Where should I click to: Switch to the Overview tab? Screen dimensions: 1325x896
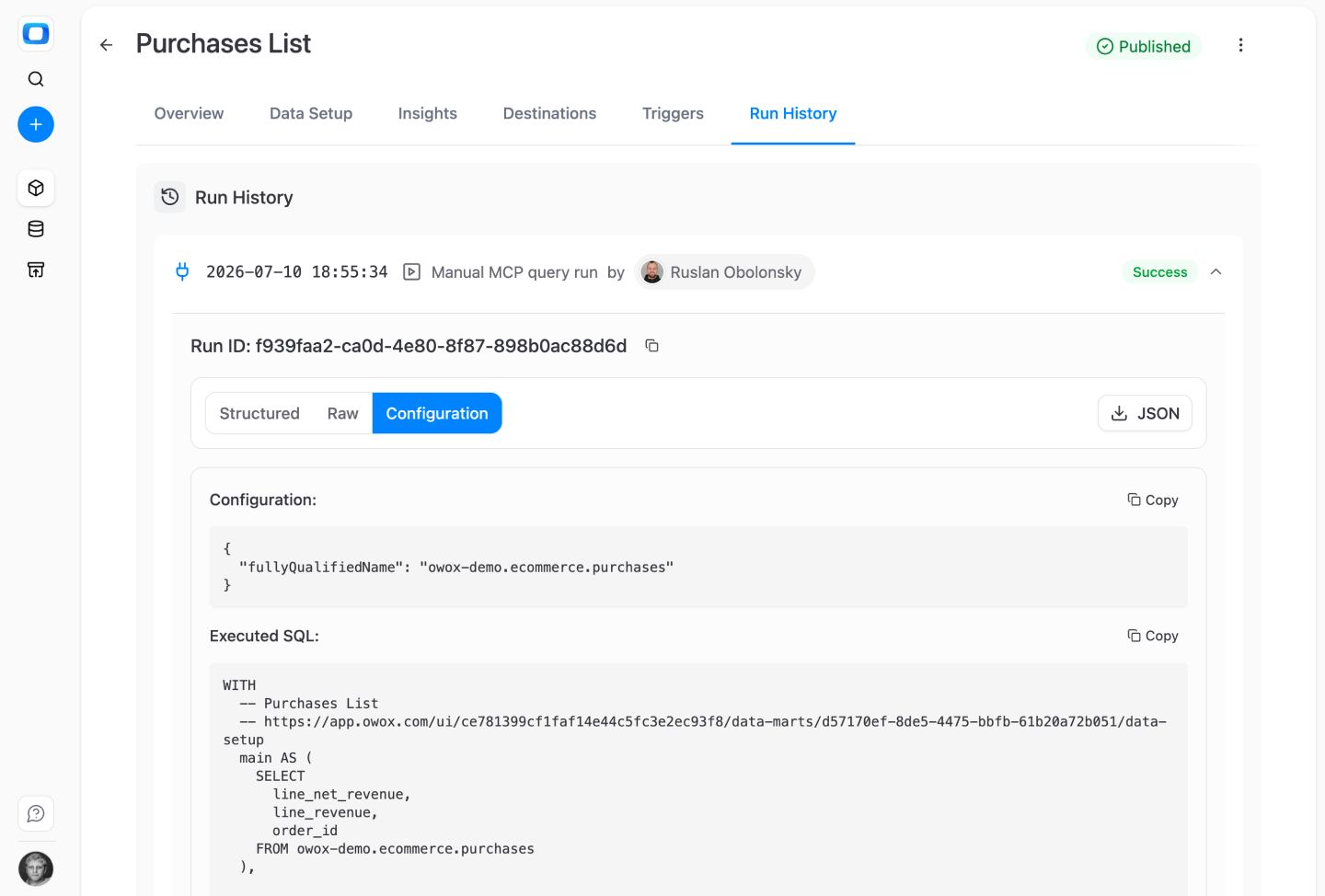tap(189, 113)
